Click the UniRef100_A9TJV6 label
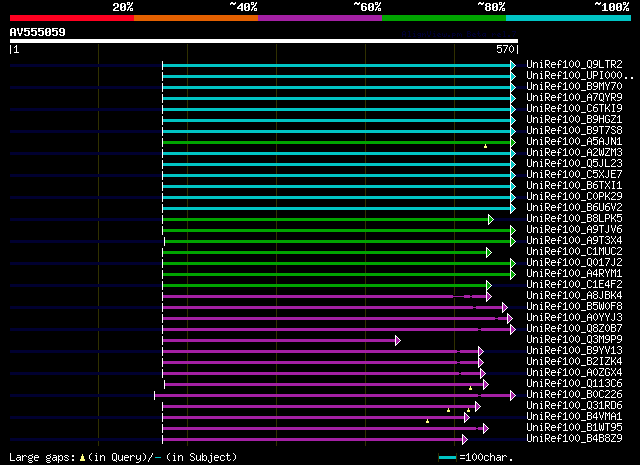 pyautogui.click(x=574, y=230)
